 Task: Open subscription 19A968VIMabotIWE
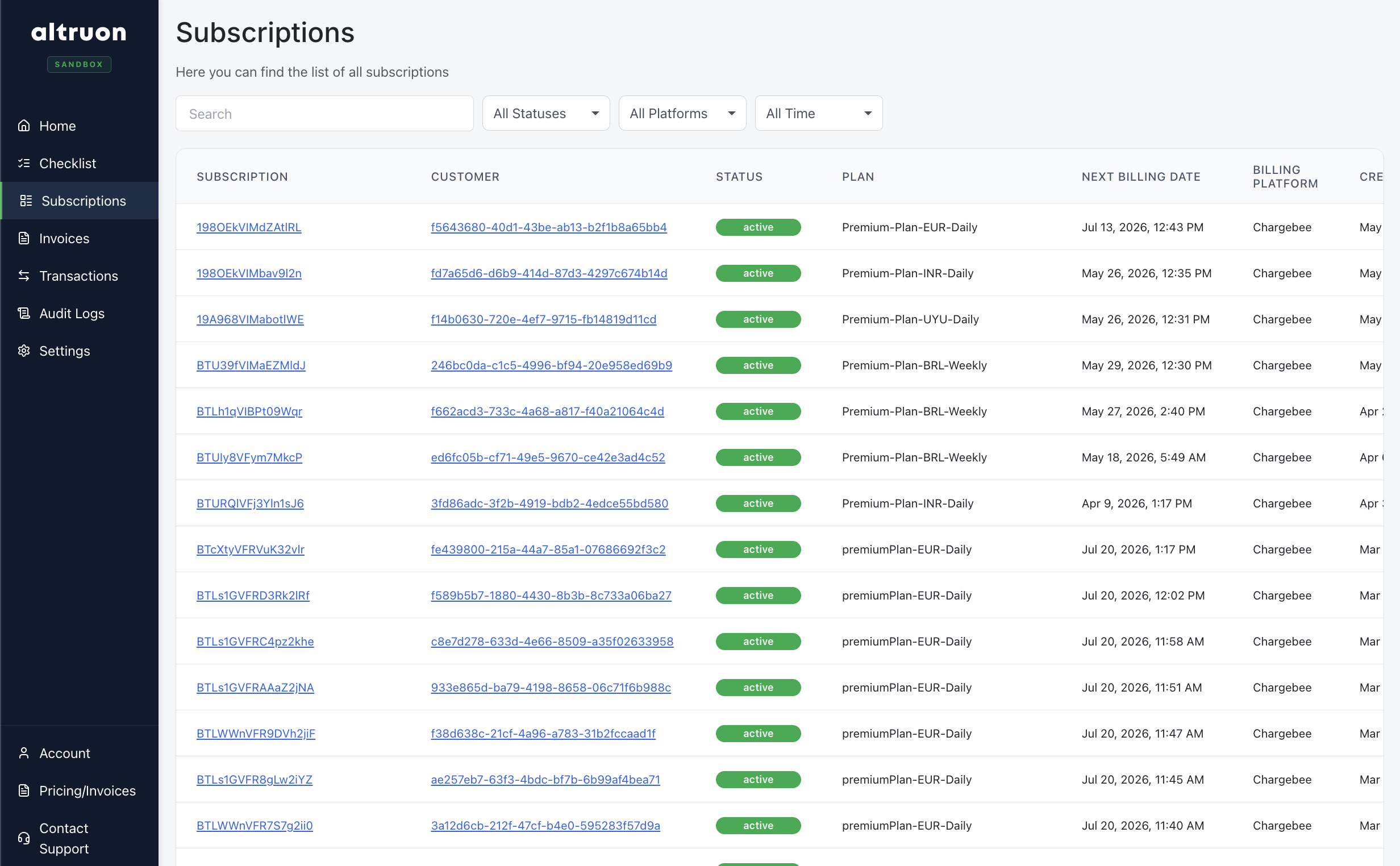point(250,319)
